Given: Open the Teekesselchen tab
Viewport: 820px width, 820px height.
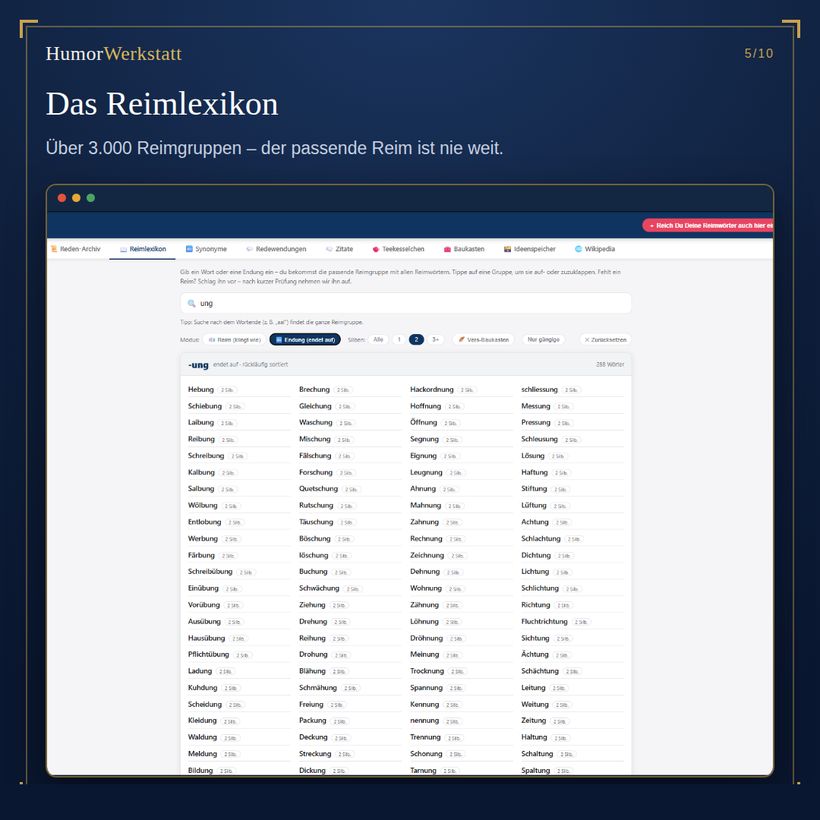Looking at the screenshot, I should pos(398,249).
